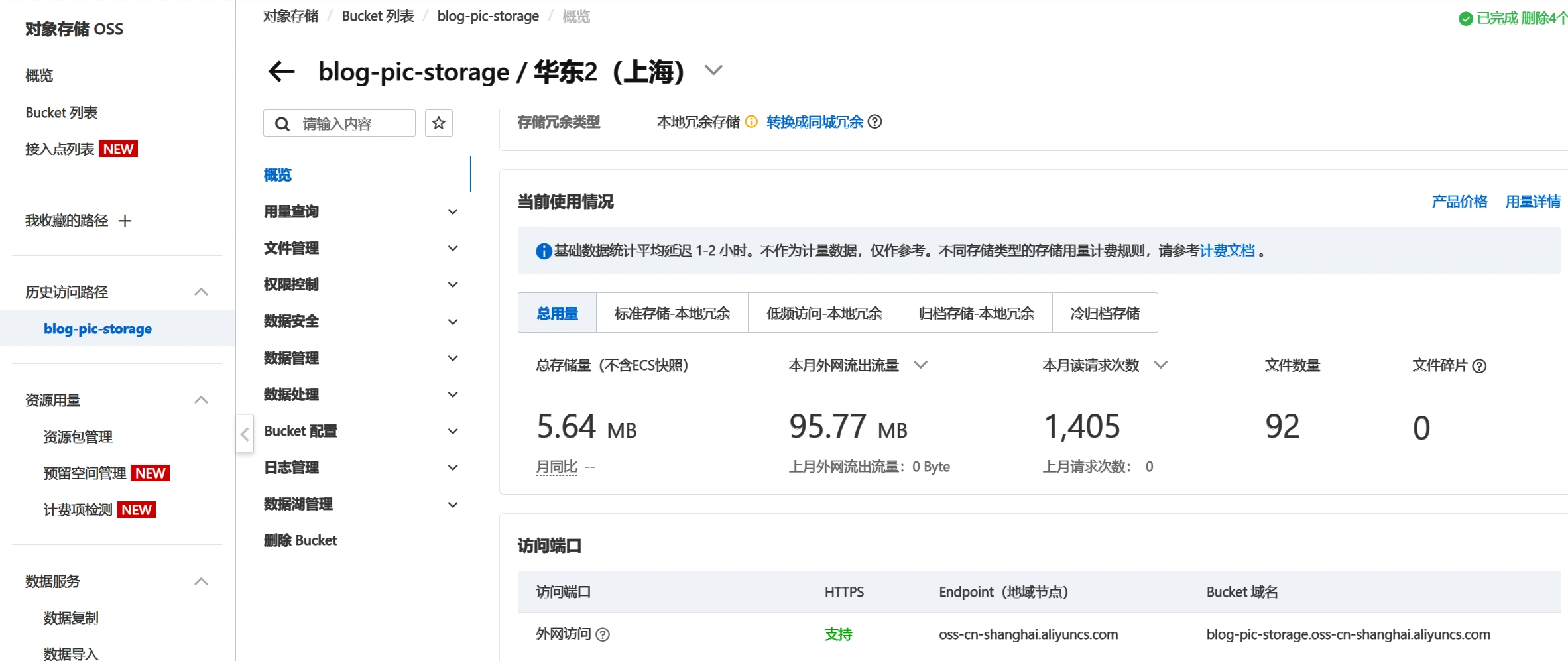
Task: Click the back arrow beside blog-pic-storage title
Action: coord(281,72)
